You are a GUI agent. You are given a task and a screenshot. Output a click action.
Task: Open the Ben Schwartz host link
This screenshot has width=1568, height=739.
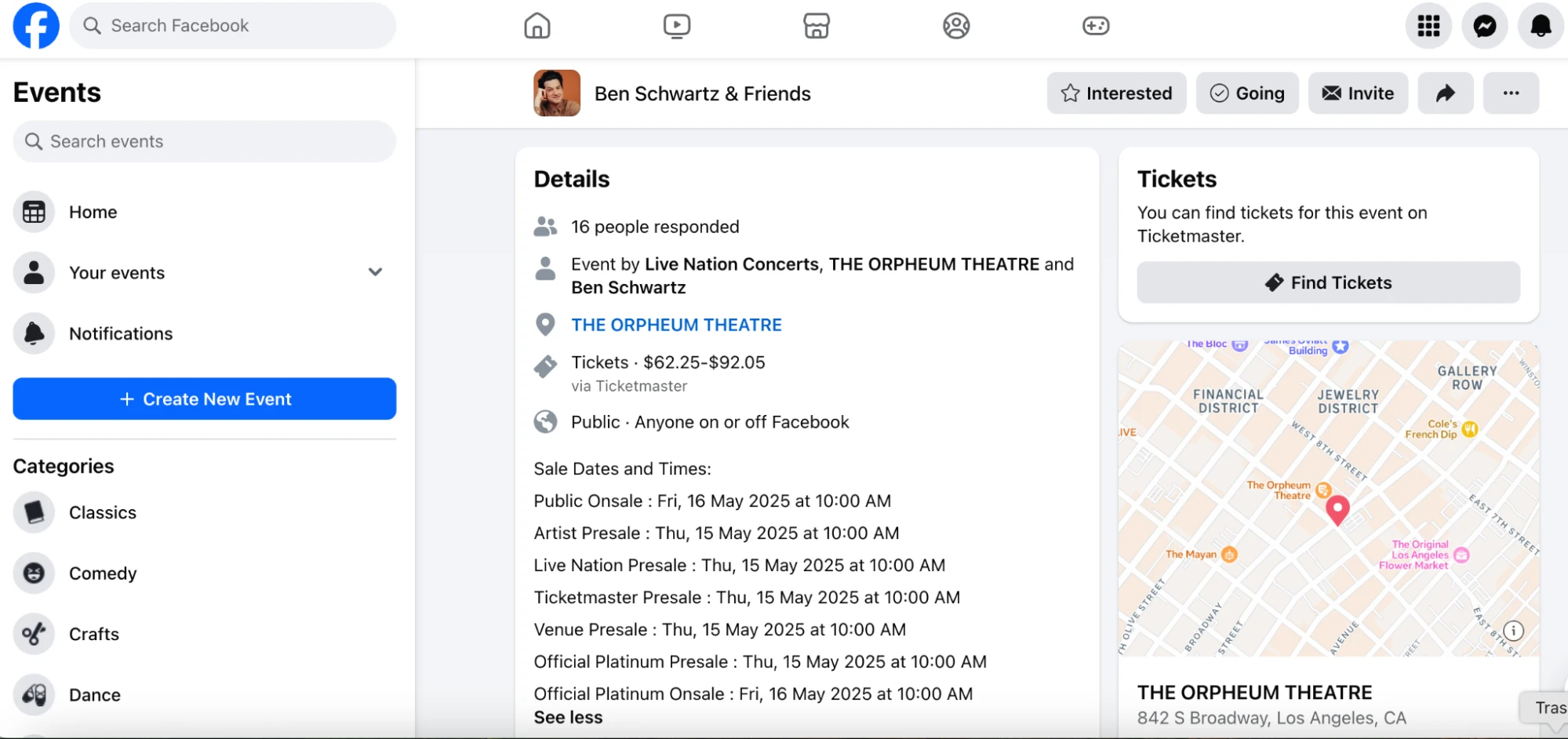[x=628, y=287]
